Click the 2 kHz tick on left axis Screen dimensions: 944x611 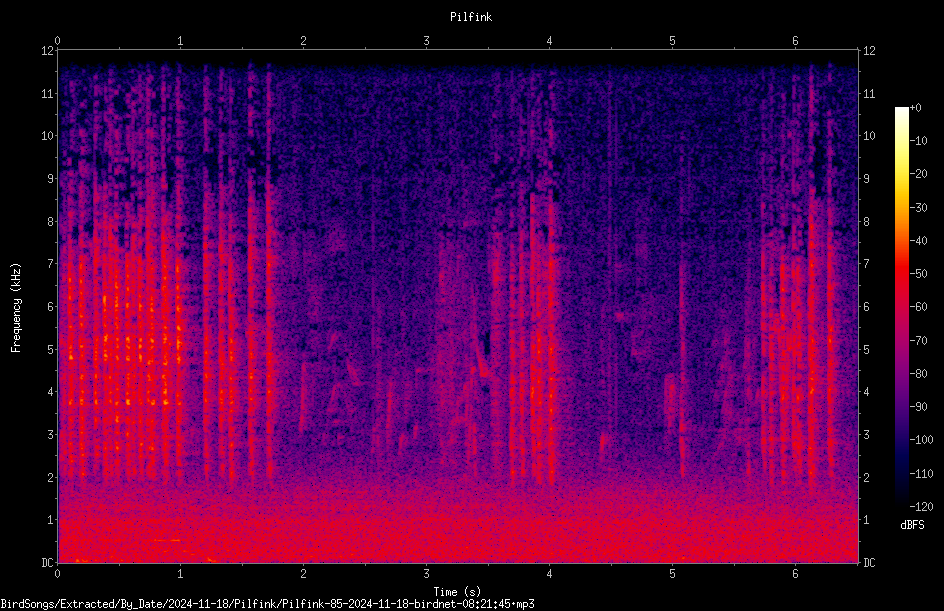tap(51, 477)
